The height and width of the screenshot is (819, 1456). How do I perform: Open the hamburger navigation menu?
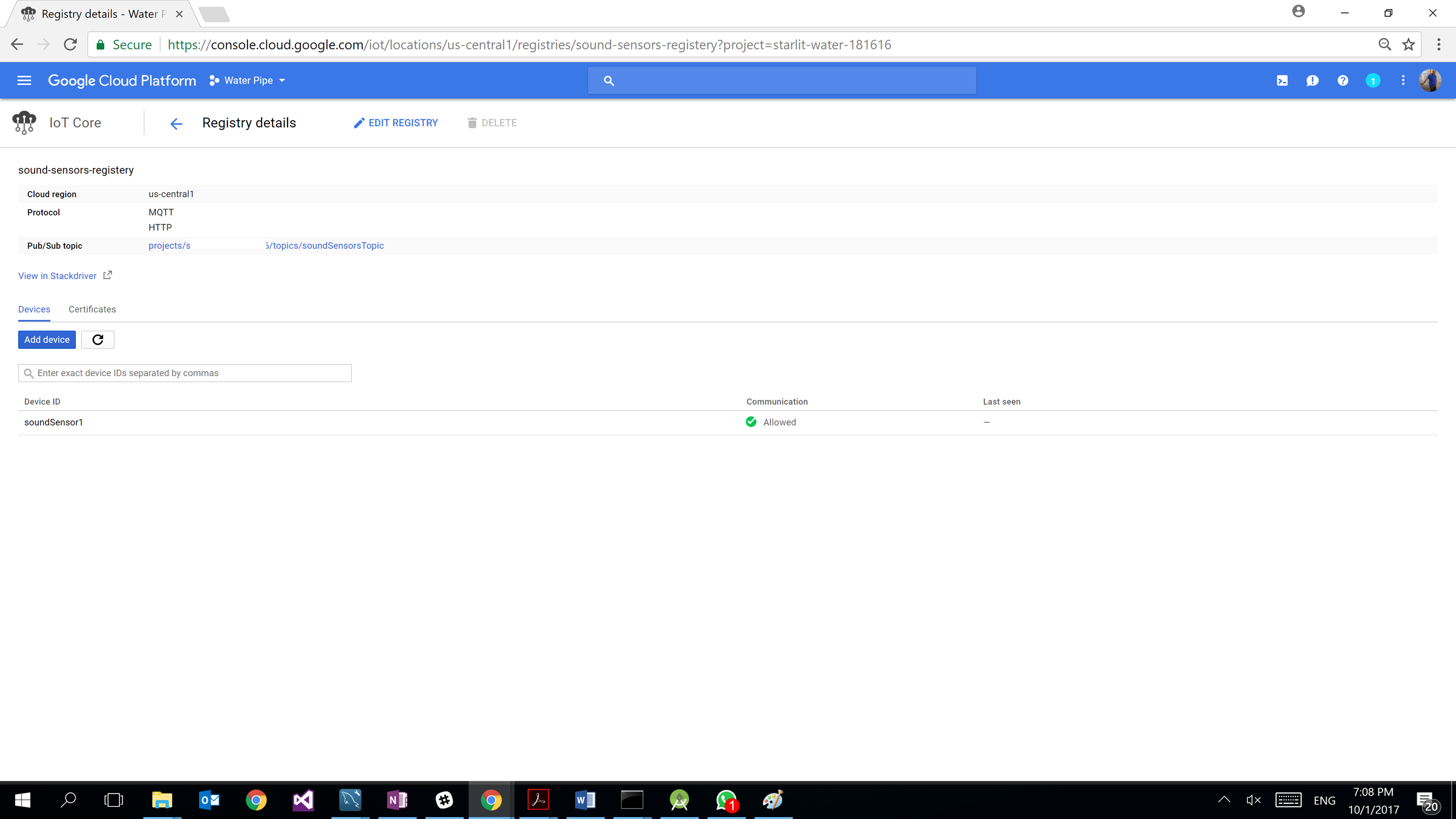pyautogui.click(x=24, y=81)
